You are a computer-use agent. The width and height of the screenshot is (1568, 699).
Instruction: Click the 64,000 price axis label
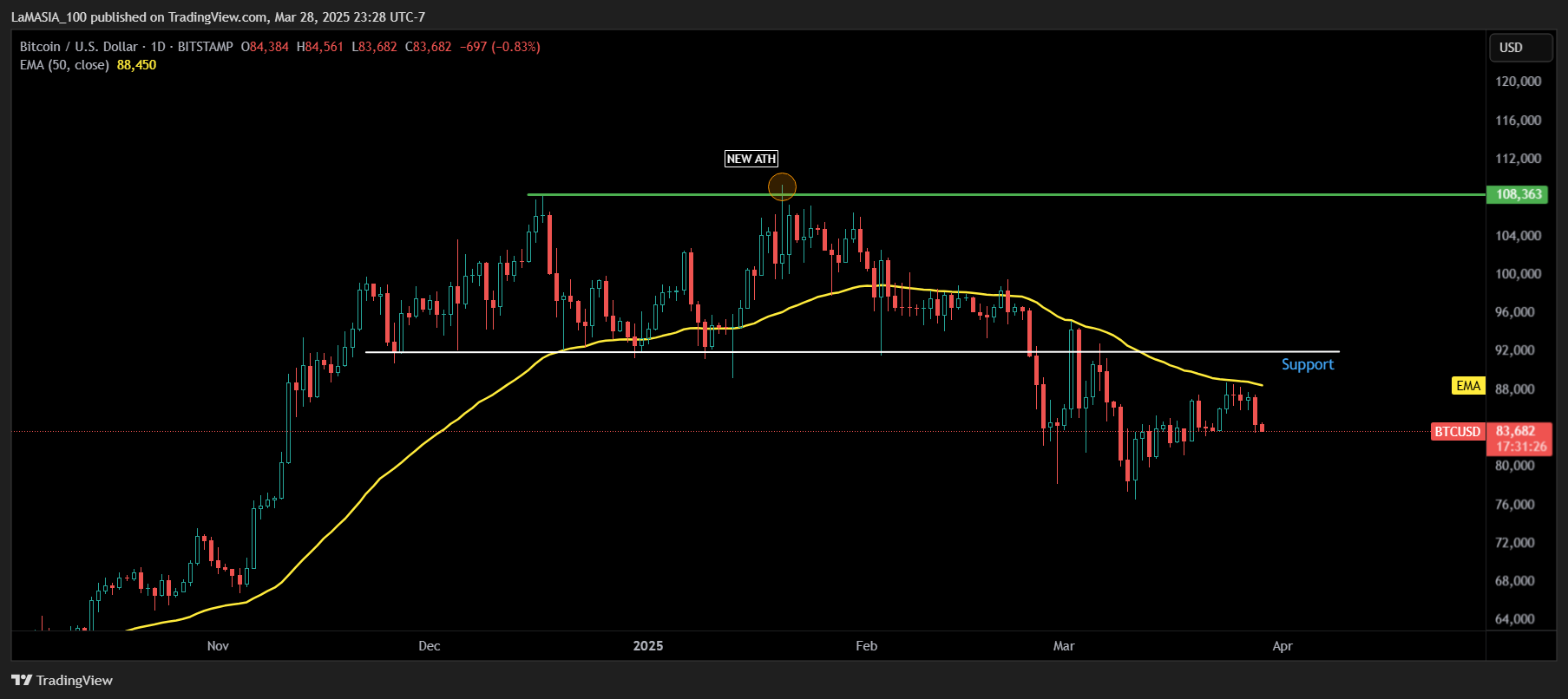1514,619
